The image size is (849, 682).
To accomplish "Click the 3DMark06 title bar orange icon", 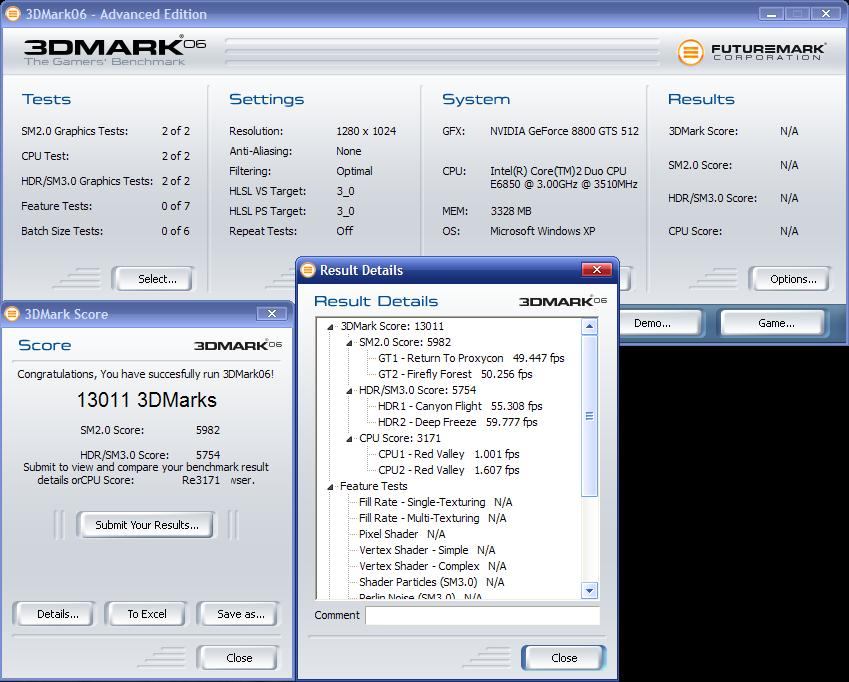I will click(12, 14).
